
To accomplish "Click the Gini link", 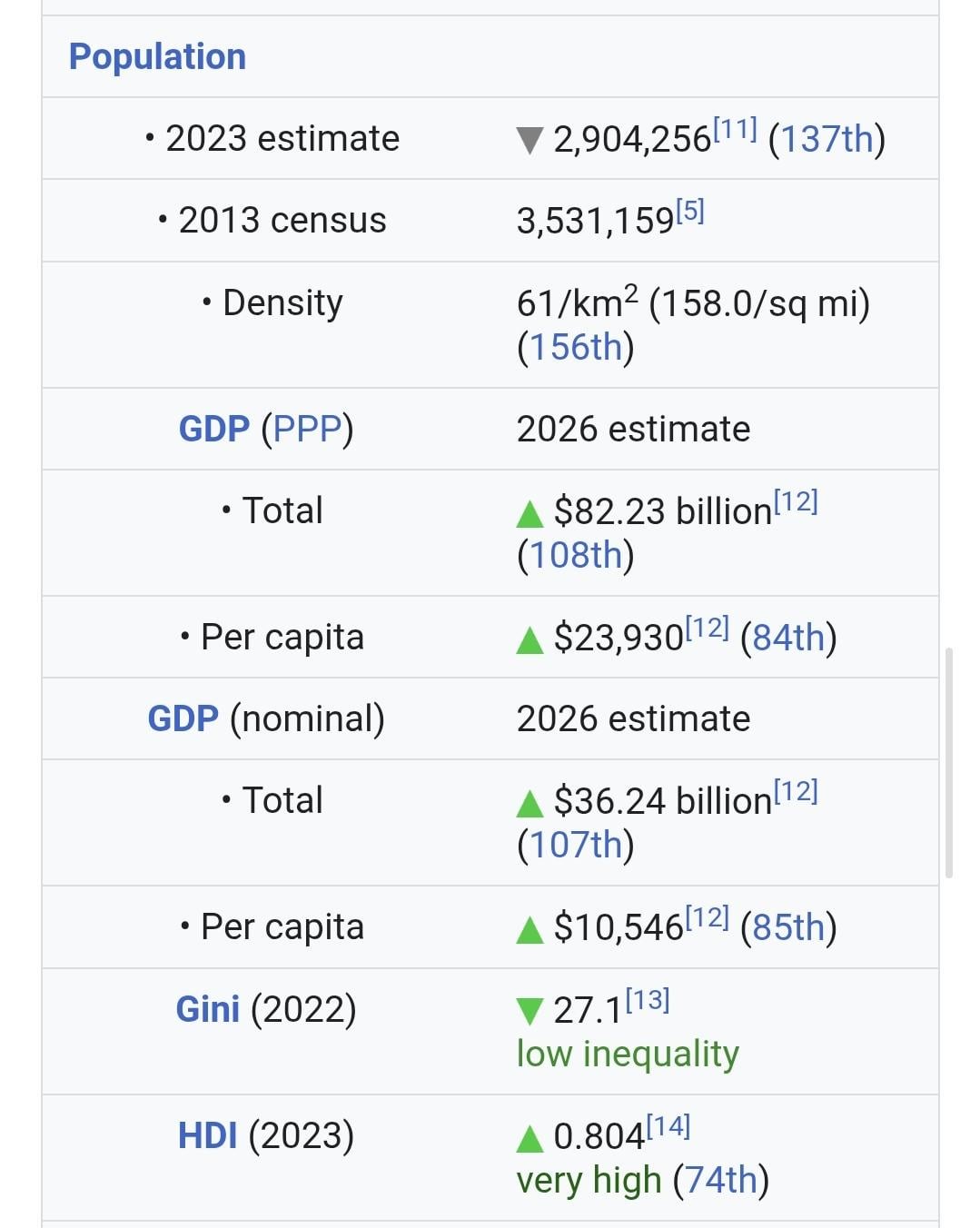I will coord(207,1009).
